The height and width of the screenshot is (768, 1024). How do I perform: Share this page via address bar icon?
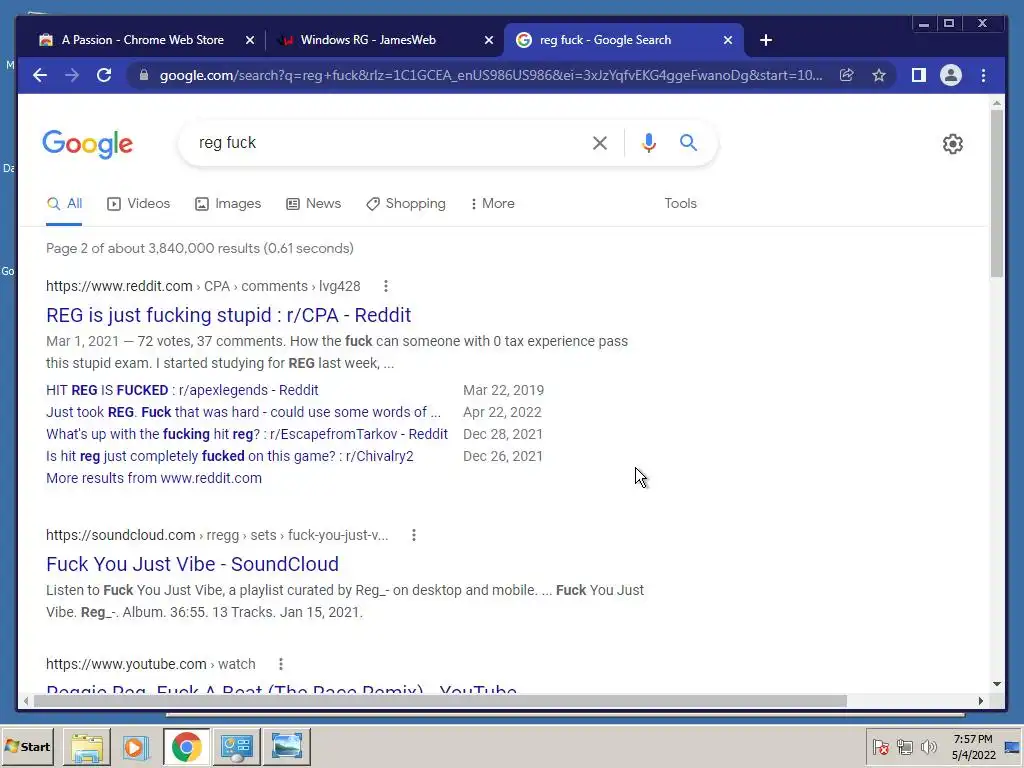pyautogui.click(x=846, y=75)
